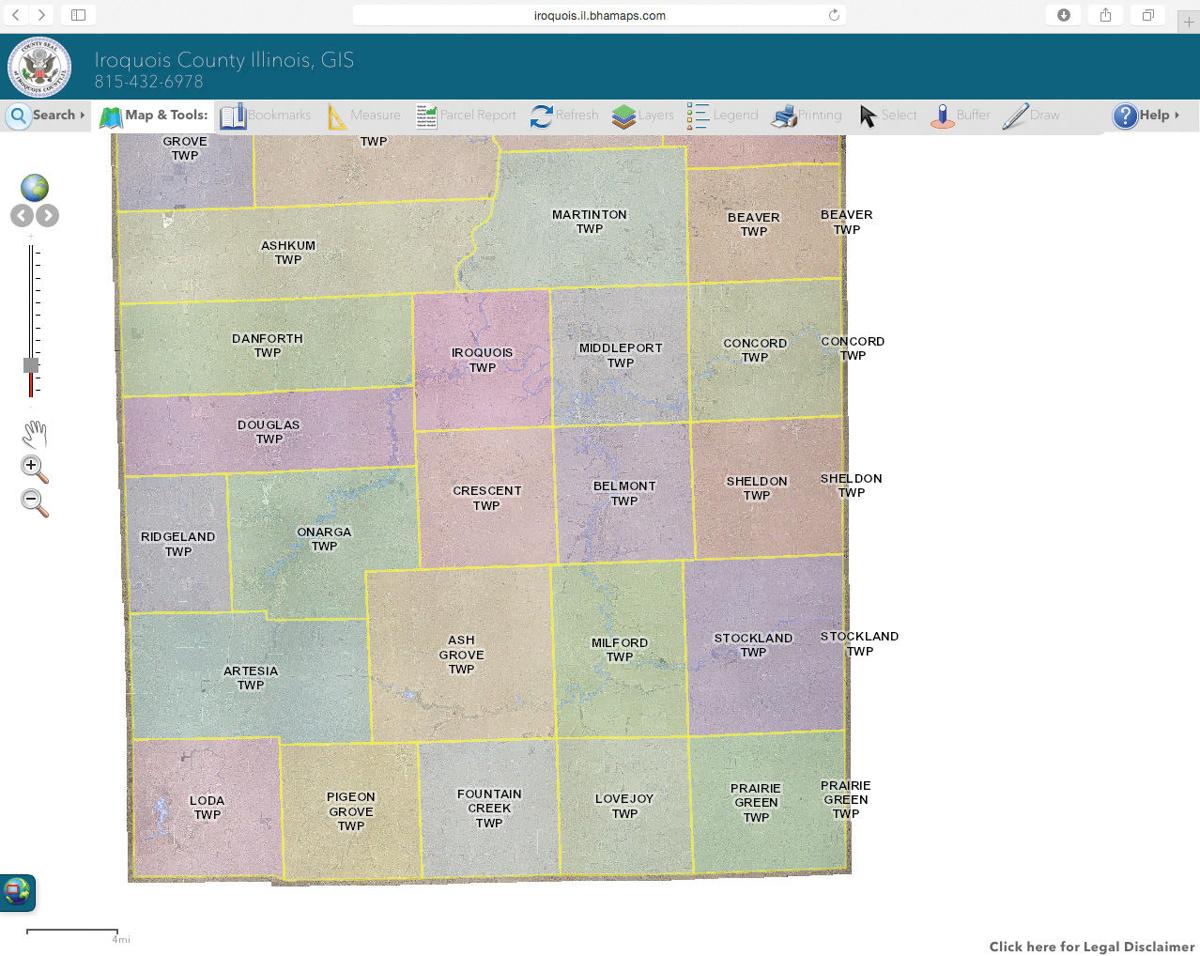Click the RIDGELAND TWP label
Image resolution: width=1200 pixels, height=956 pixels.
(178, 544)
